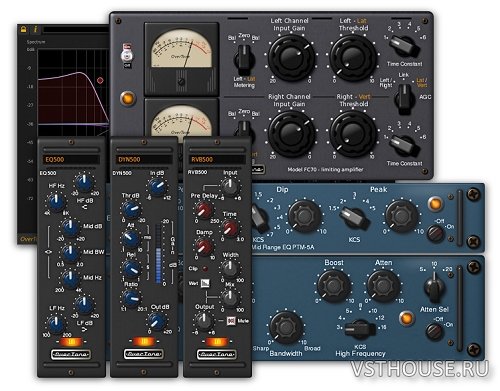Toggle the RVB500 orange power lamp
500x391 pixels.
pos(217,342)
